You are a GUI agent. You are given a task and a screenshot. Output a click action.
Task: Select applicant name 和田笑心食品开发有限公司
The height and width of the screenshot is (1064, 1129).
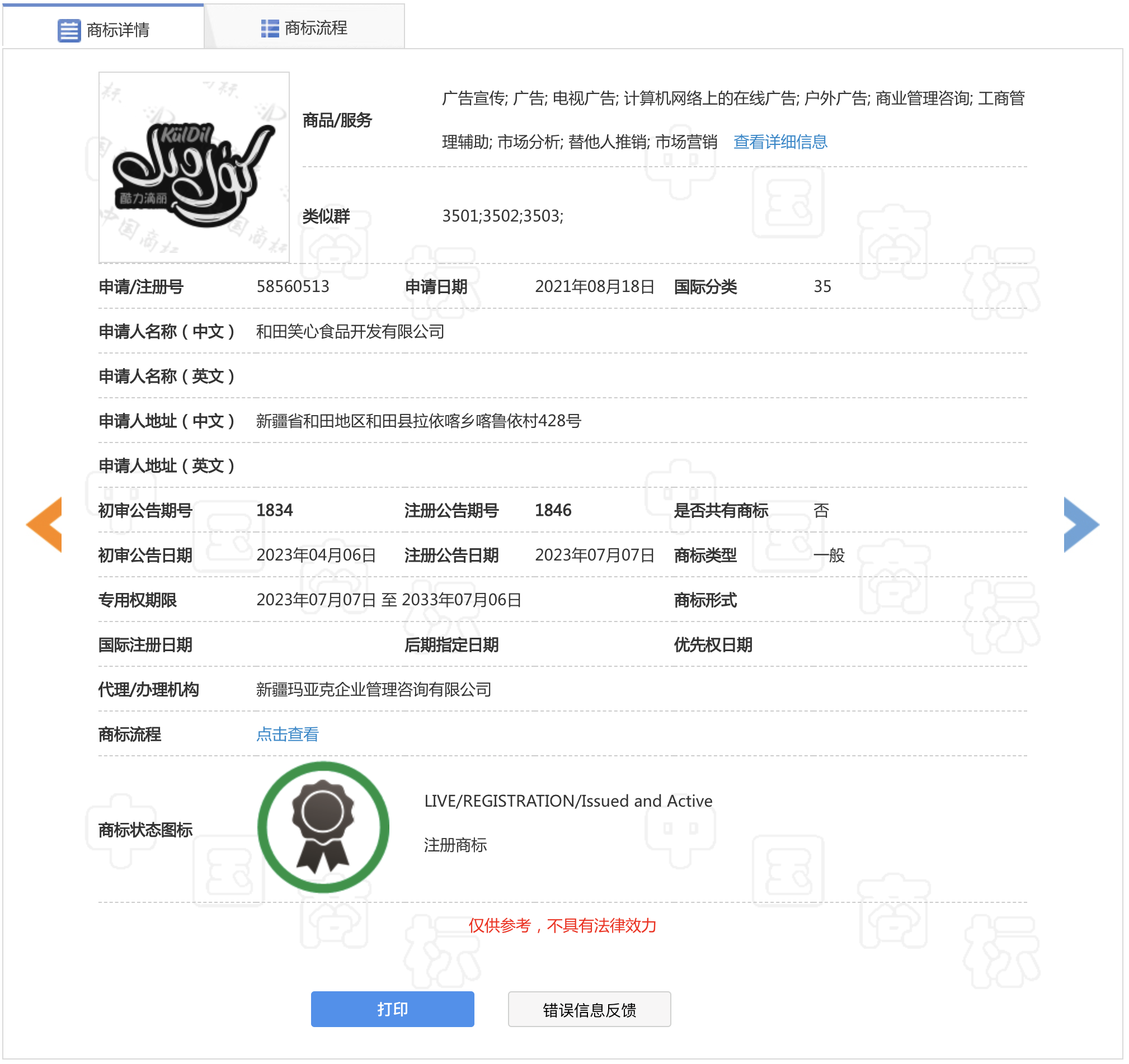coord(350,332)
